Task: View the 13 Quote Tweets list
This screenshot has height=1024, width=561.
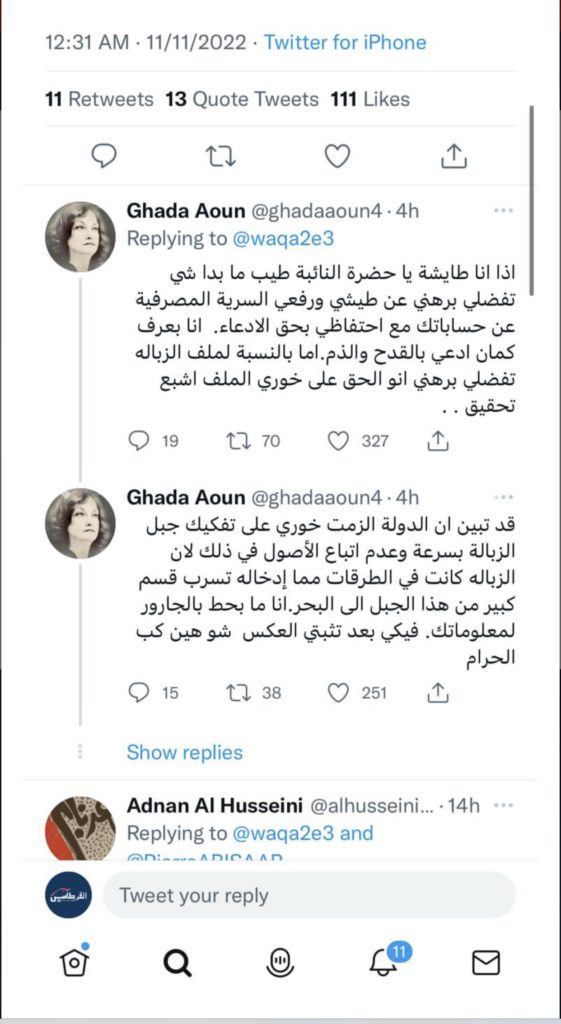Action: click(242, 99)
